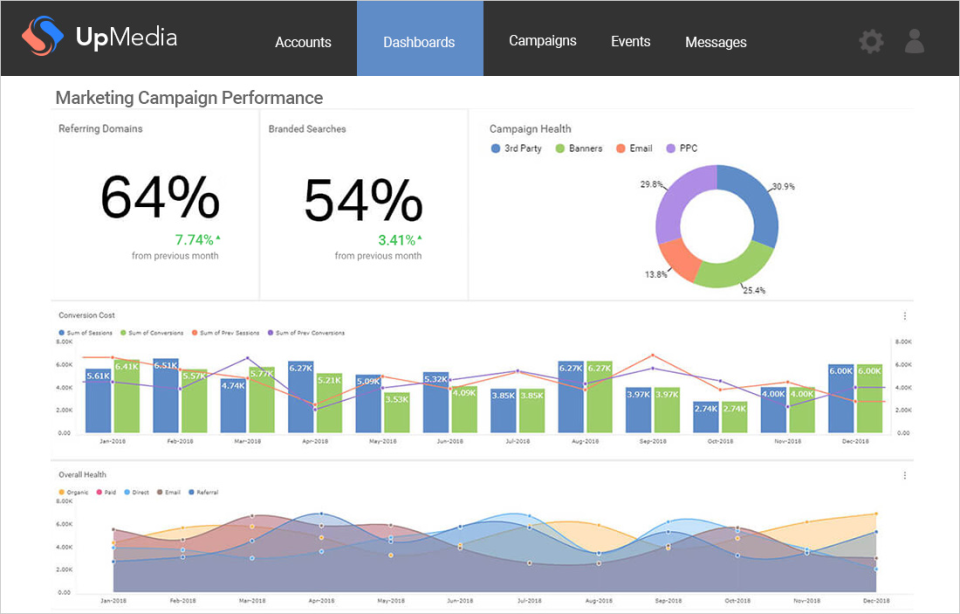The height and width of the screenshot is (614, 960).
Task: Open Conversion Cost chart options menu
Action: coord(904,316)
